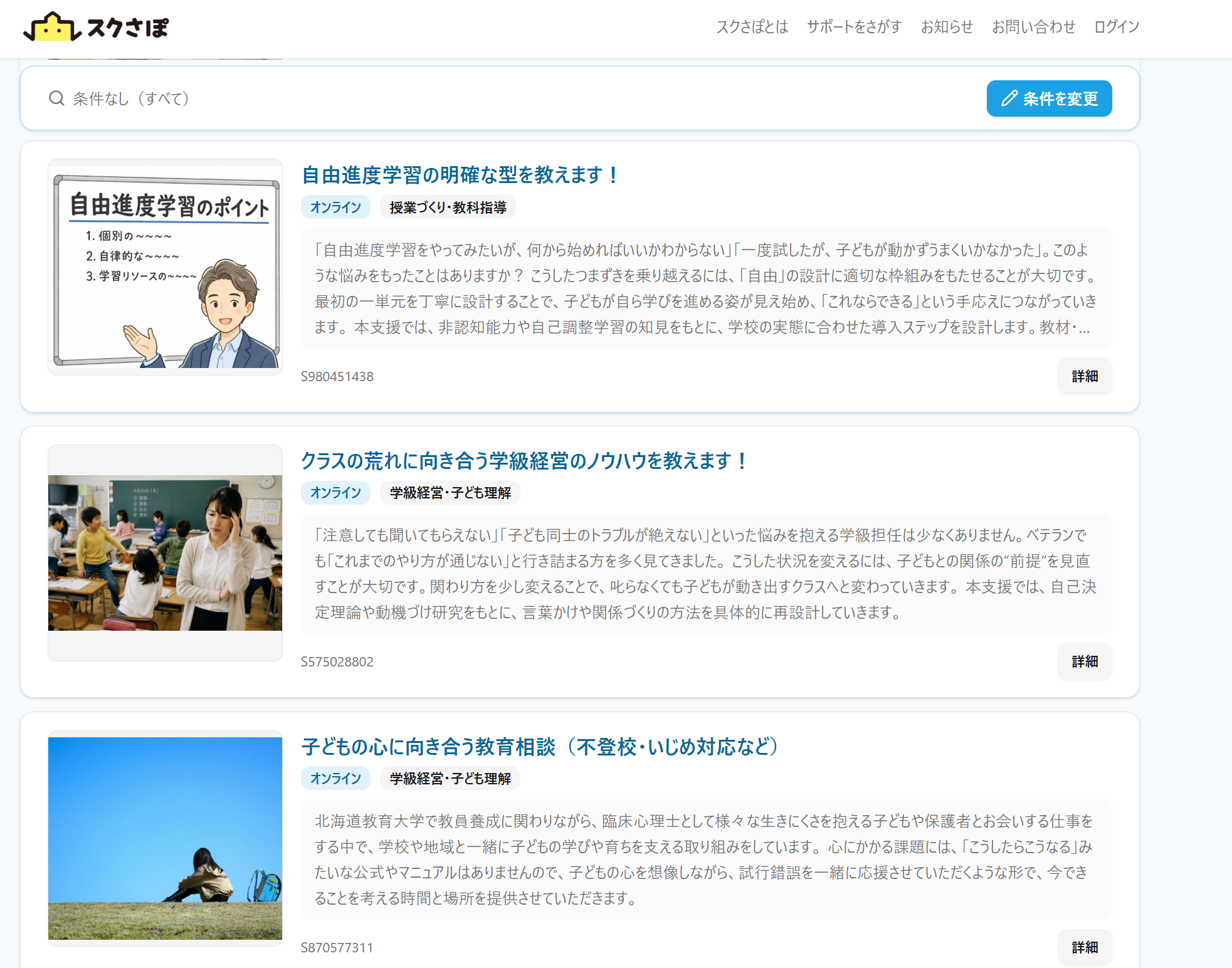Image resolution: width=1232 pixels, height=968 pixels.
Task: Click 詳細 button for S575028802
Action: [1085, 661]
